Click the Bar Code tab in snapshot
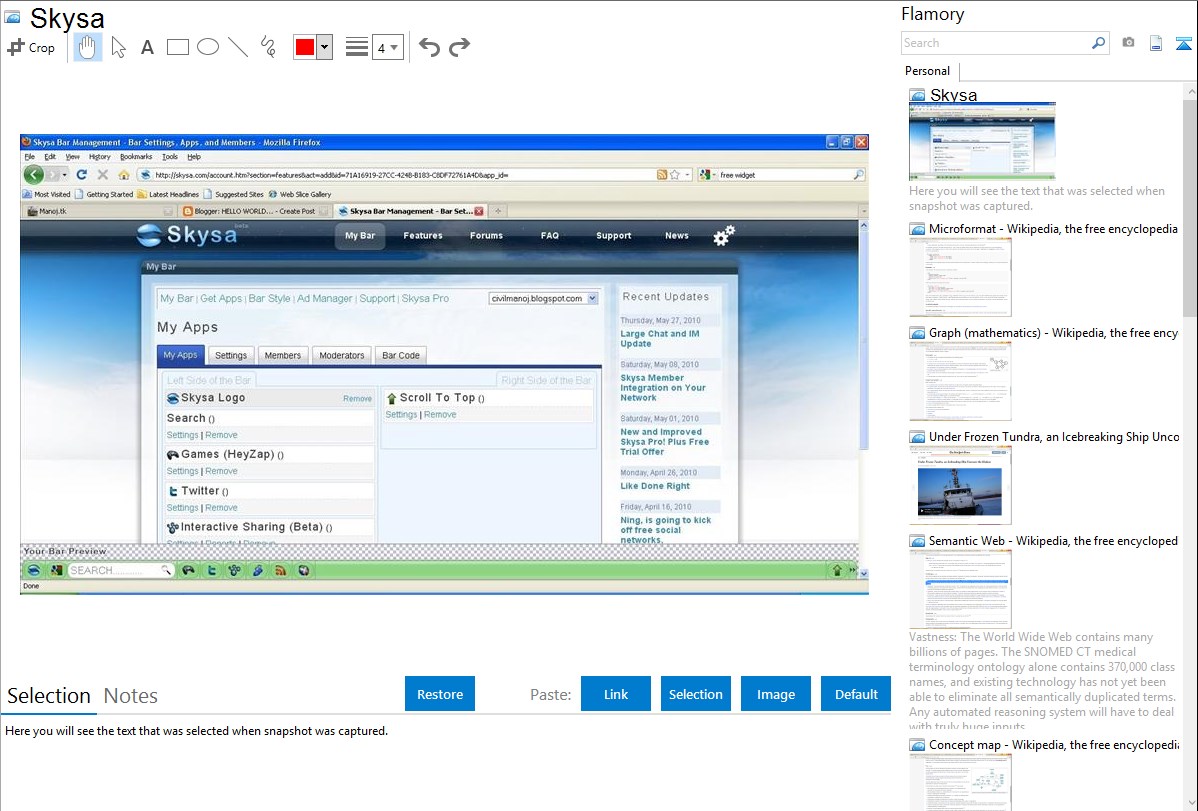Screen dimensions: 1198x811 [400, 355]
